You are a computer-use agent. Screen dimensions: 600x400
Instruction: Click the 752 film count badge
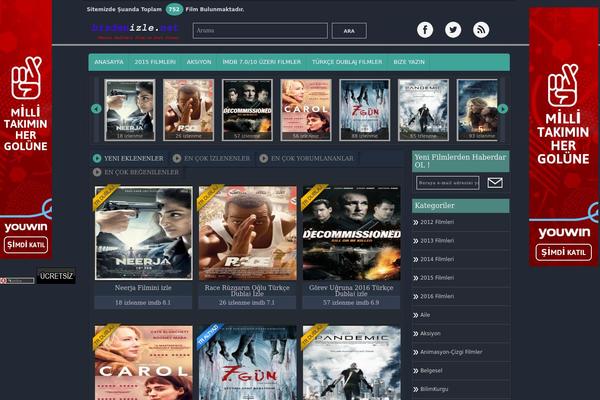174,9
